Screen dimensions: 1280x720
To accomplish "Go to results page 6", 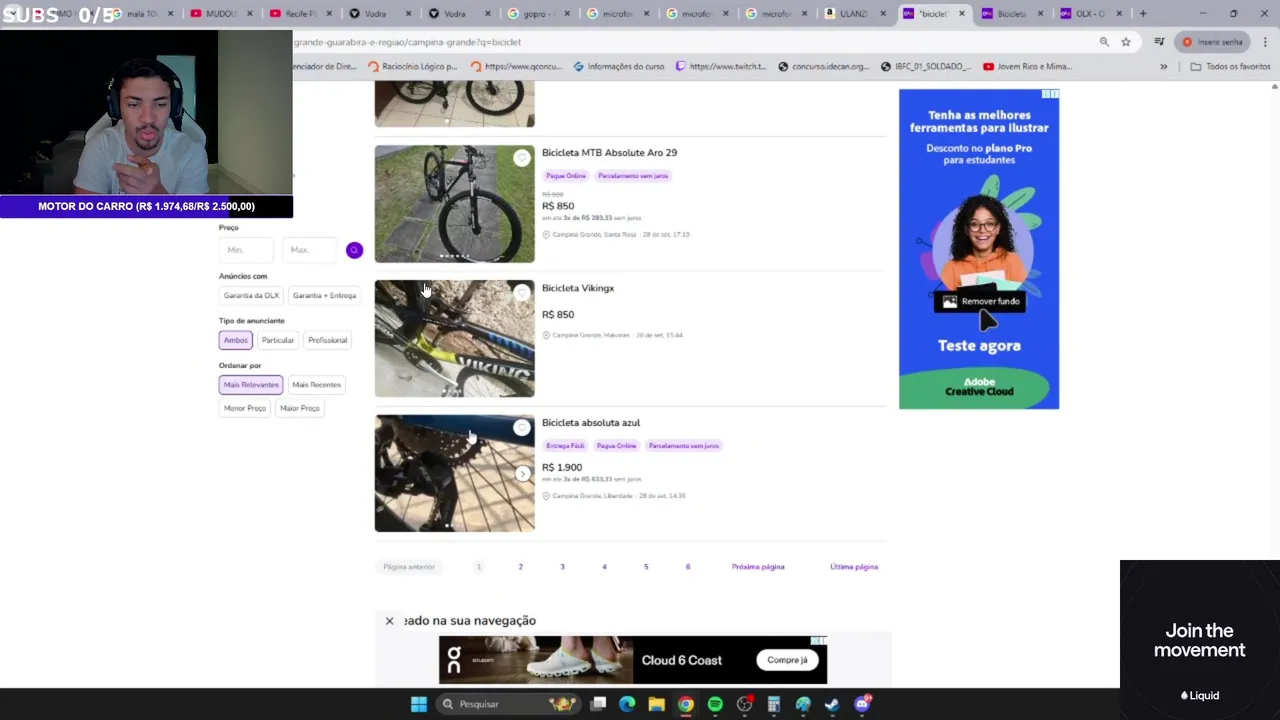I will click(x=688, y=567).
